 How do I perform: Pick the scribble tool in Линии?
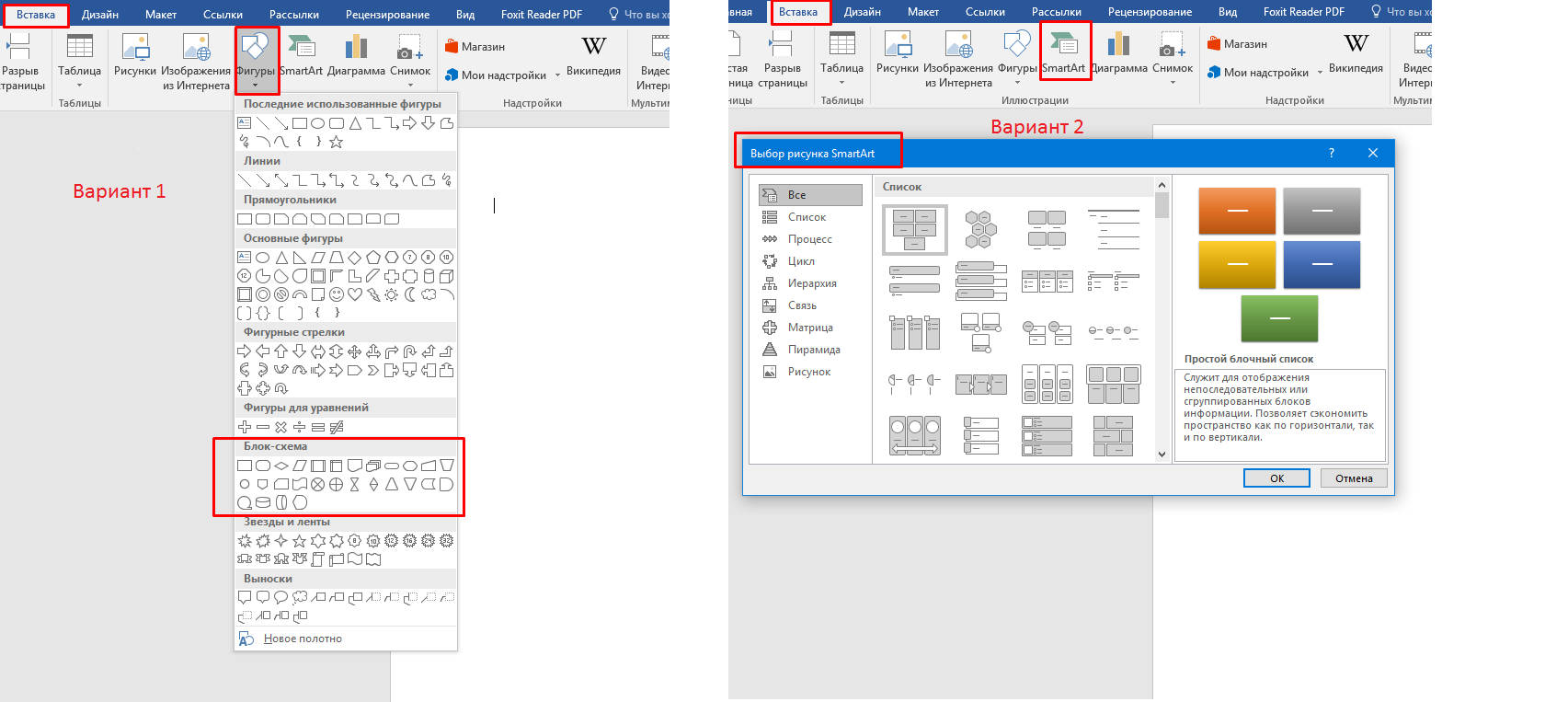click(446, 180)
